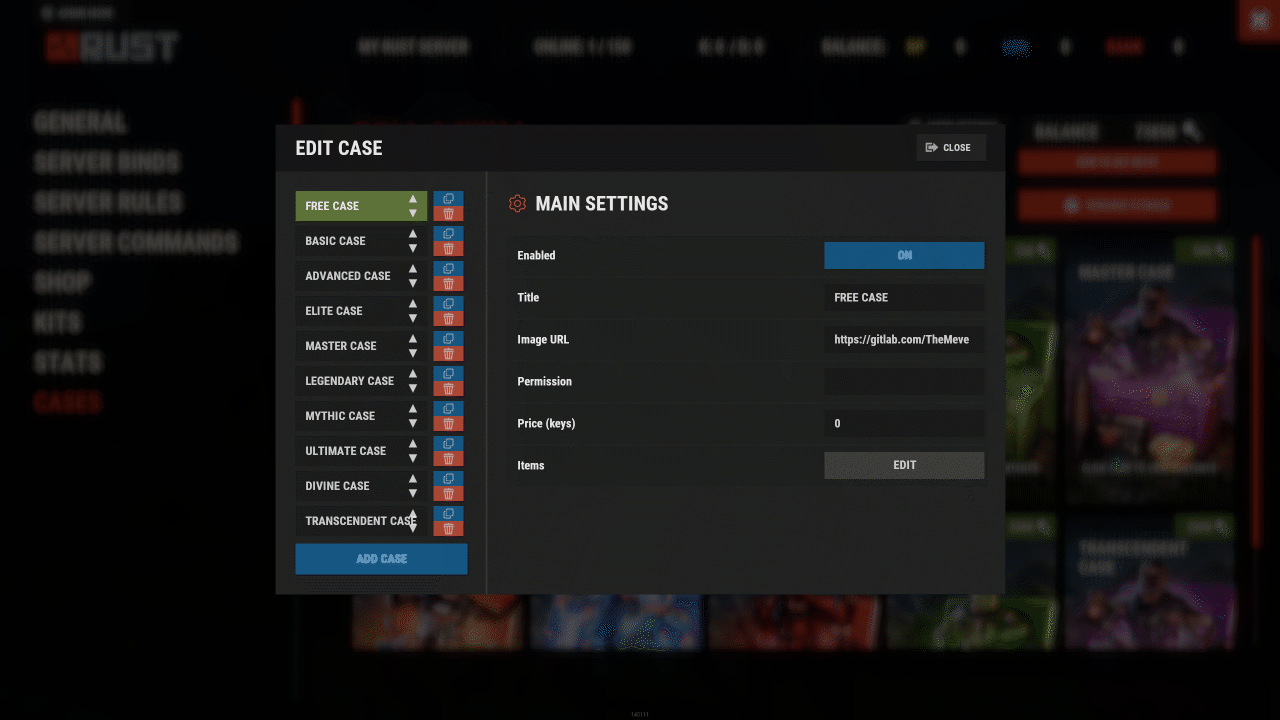Image resolution: width=1280 pixels, height=720 pixels.
Task: Delete the Elite Case
Action: tap(448, 319)
